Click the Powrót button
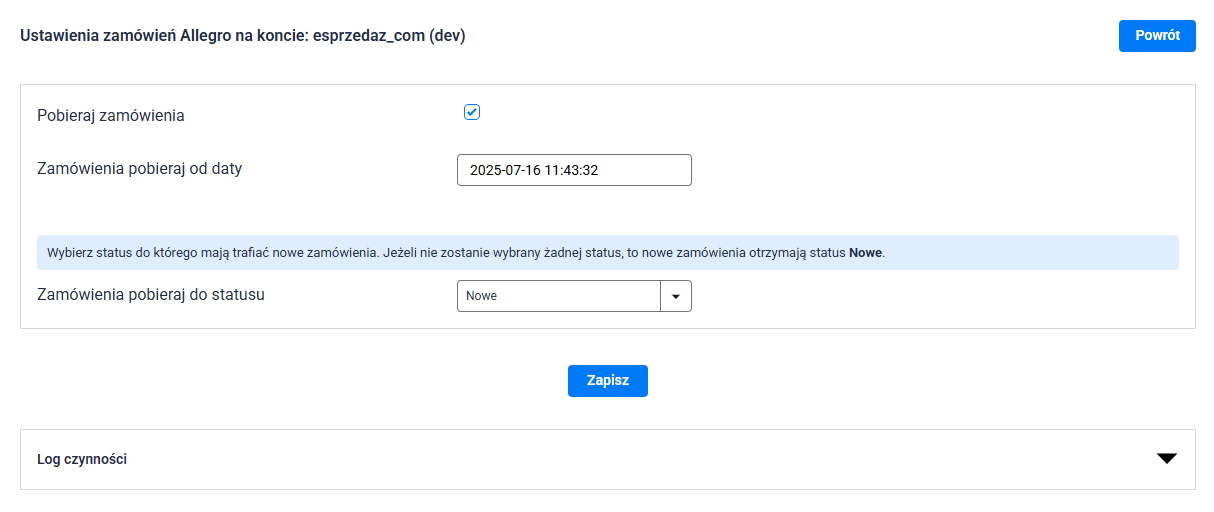The width and height of the screenshot is (1214, 512). point(1157,35)
